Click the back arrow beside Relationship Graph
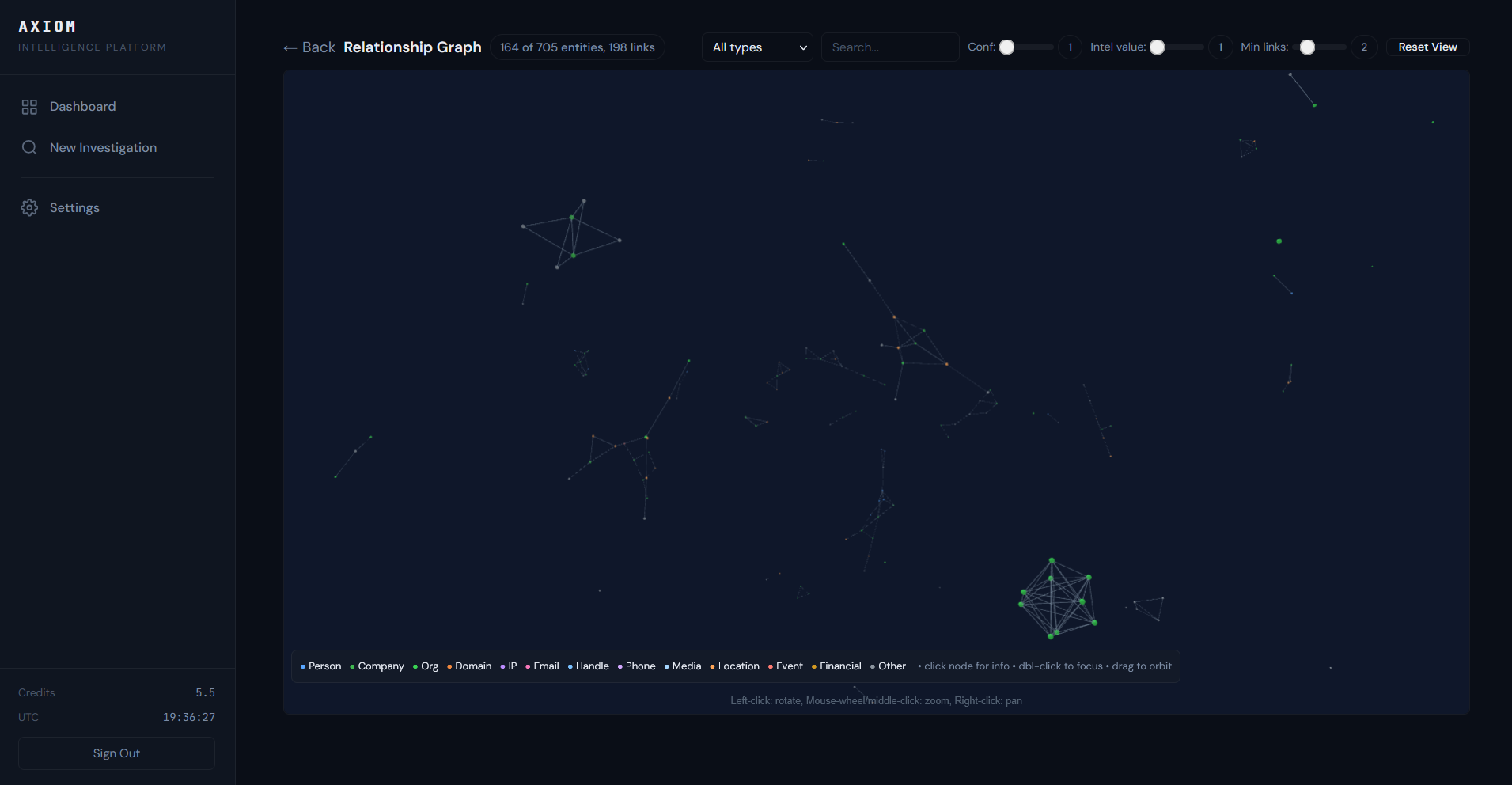1512x785 pixels. coord(290,47)
